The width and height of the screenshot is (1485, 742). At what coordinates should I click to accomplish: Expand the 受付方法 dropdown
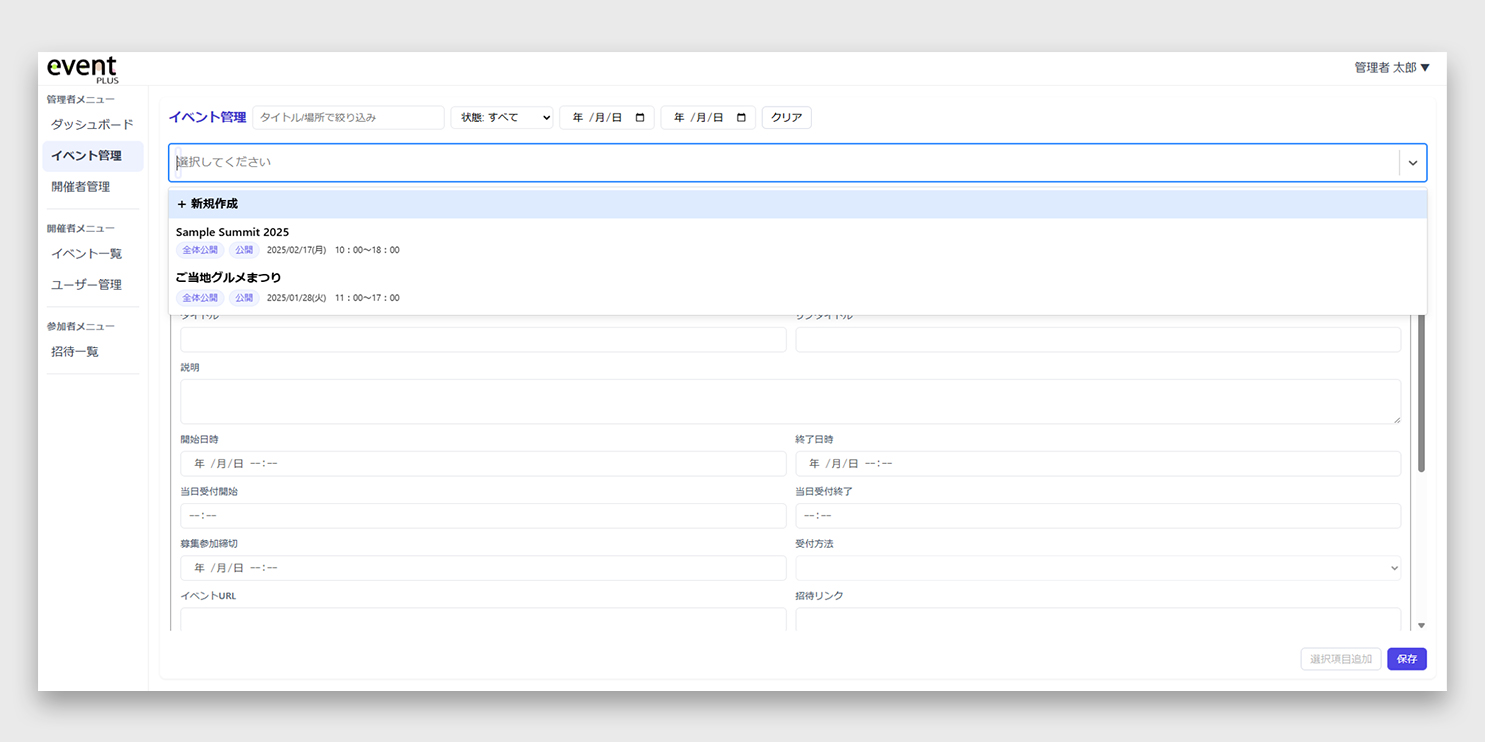pos(1097,568)
